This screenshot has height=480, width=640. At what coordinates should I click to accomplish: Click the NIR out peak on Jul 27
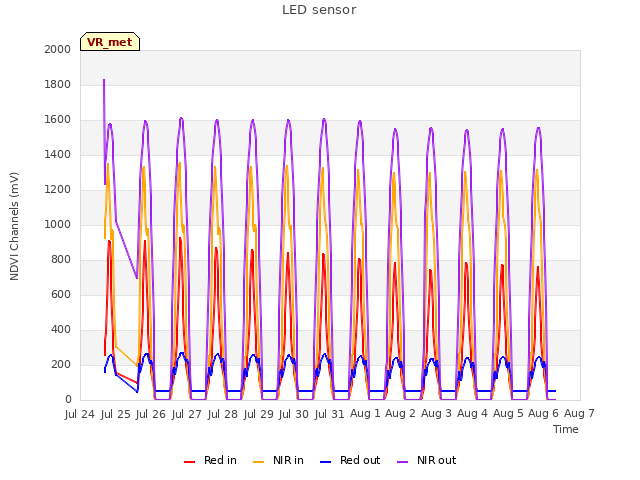(x=181, y=118)
